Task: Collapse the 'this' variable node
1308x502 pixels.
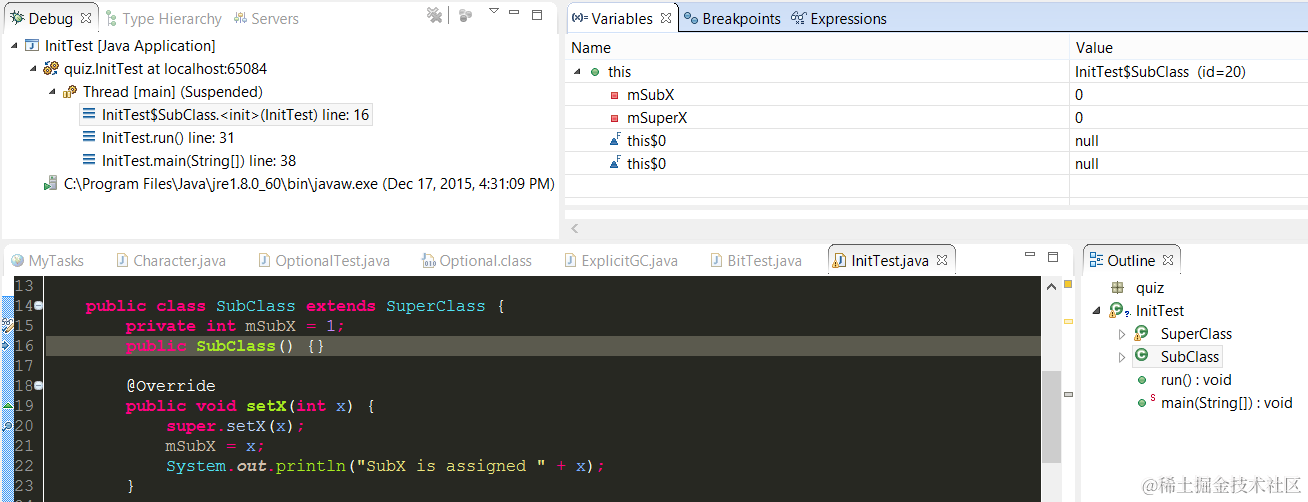Action: 577,72
